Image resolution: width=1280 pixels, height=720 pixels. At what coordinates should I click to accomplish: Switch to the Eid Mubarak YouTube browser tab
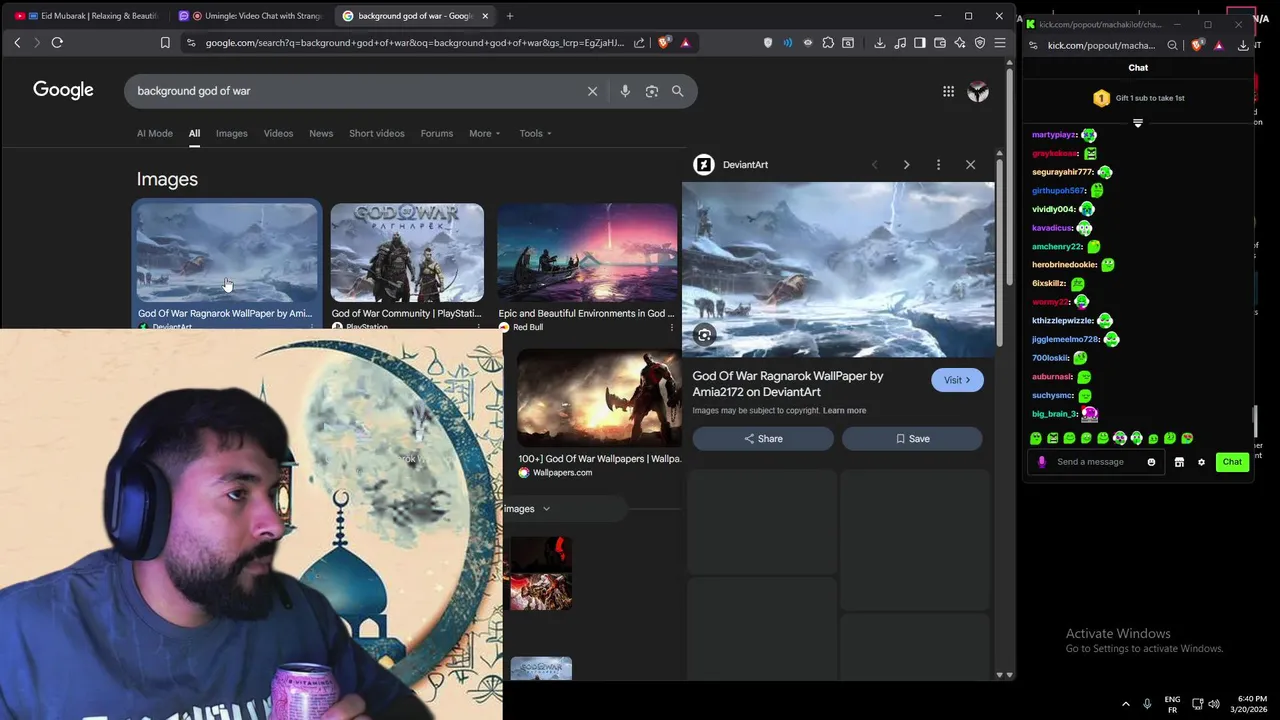(87, 16)
